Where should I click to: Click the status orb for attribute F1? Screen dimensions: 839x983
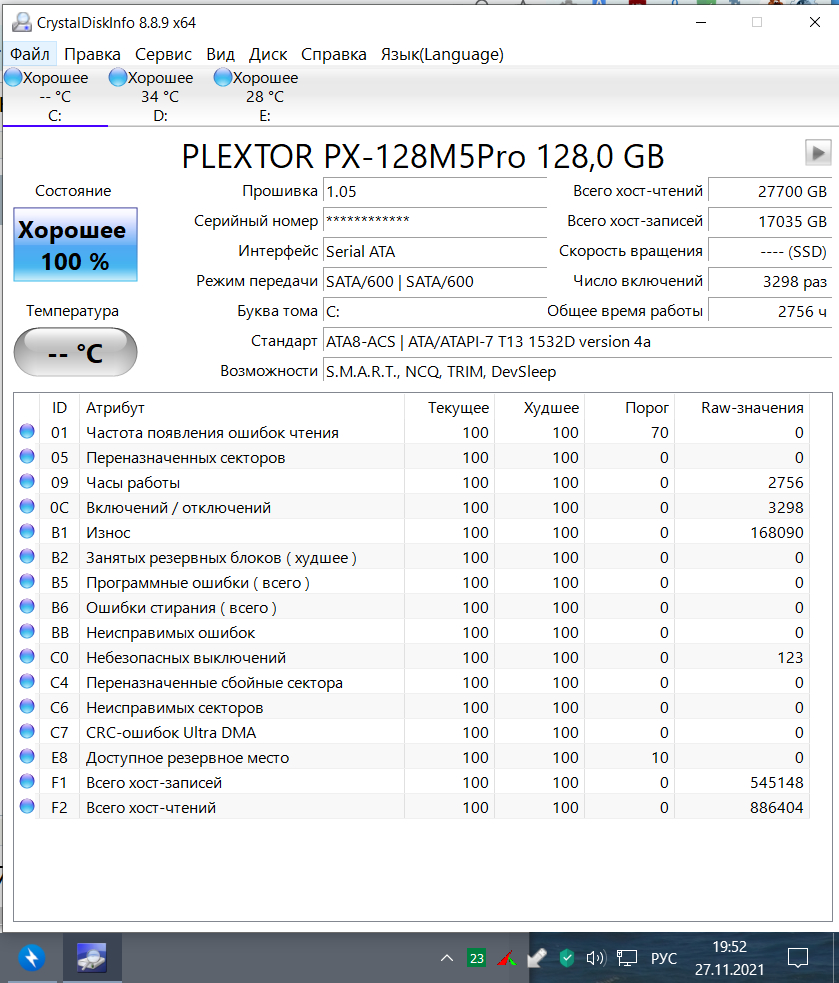27,781
